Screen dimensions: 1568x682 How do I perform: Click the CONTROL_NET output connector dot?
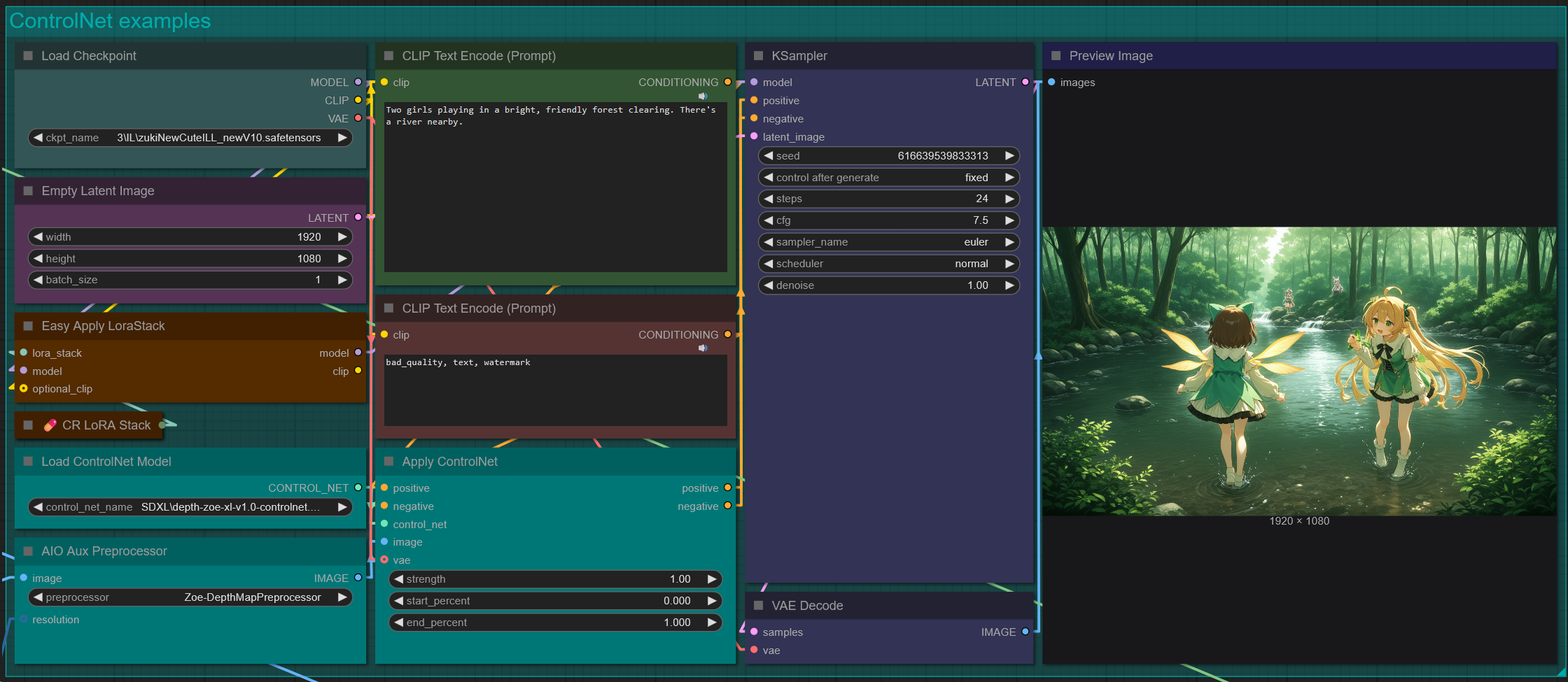coord(358,488)
